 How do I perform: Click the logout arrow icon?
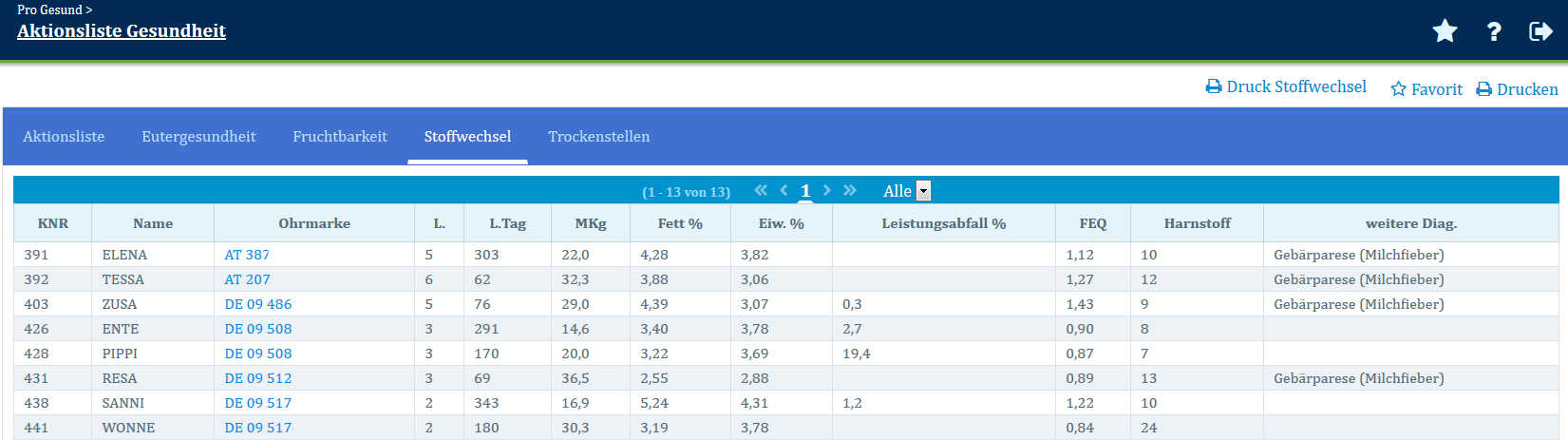(x=1540, y=31)
